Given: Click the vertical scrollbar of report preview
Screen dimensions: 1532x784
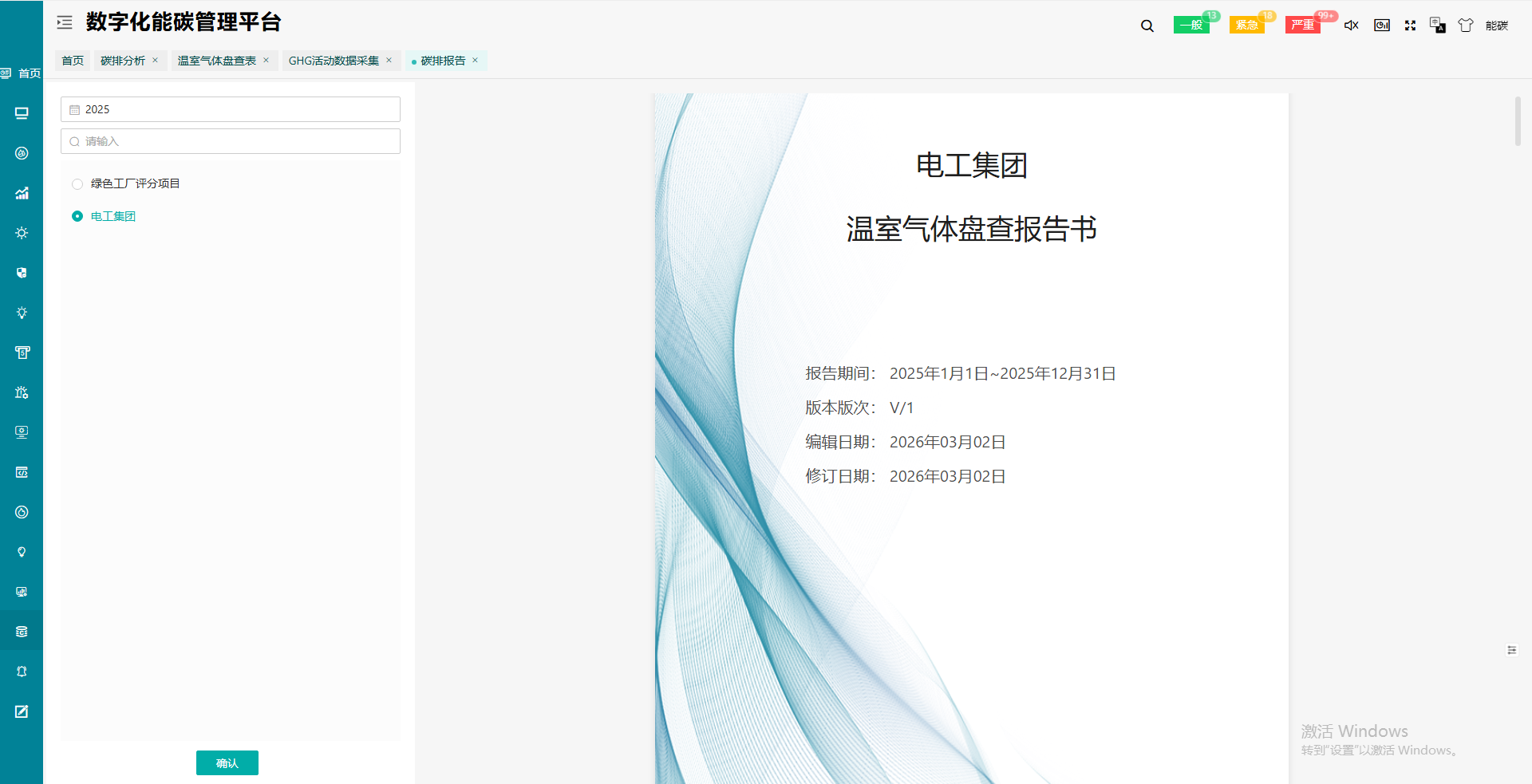Looking at the screenshot, I should (x=1518, y=121).
